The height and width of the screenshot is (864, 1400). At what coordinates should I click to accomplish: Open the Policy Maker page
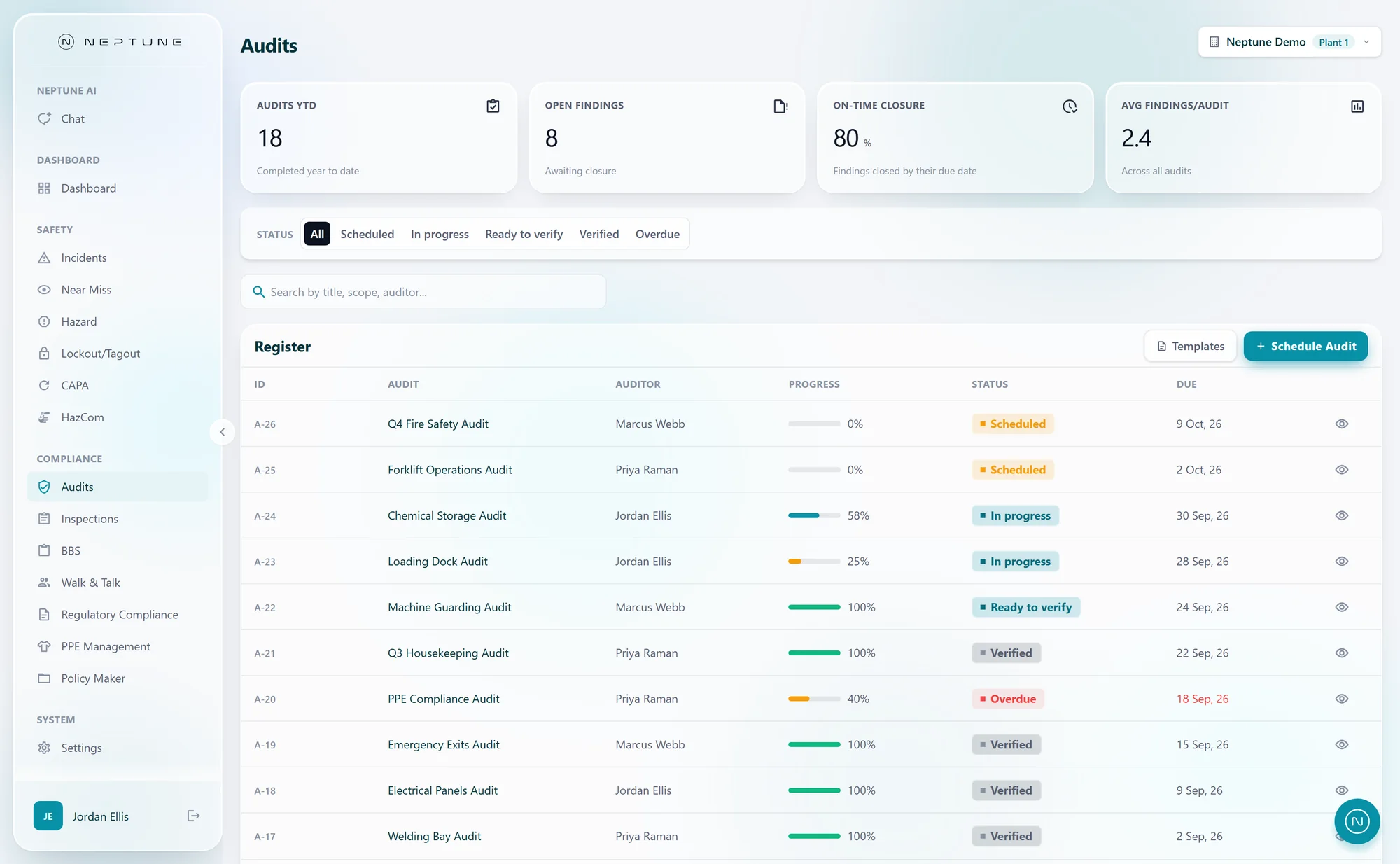[118, 678]
